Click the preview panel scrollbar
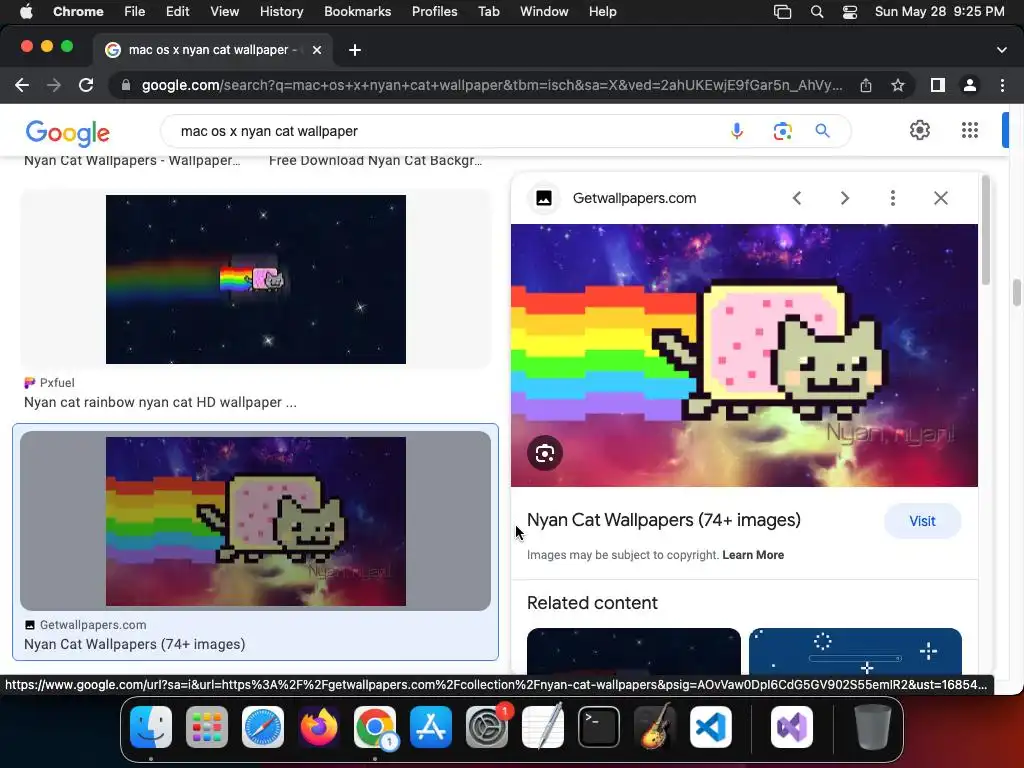 [x=985, y=232]
